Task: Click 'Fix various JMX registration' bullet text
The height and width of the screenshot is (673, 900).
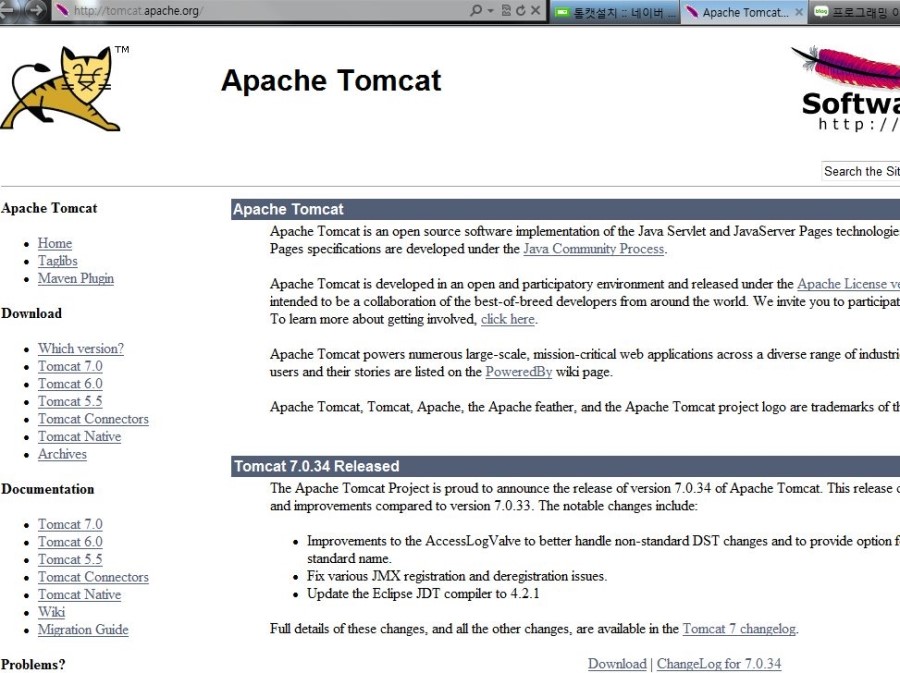Action: point(457,576)
